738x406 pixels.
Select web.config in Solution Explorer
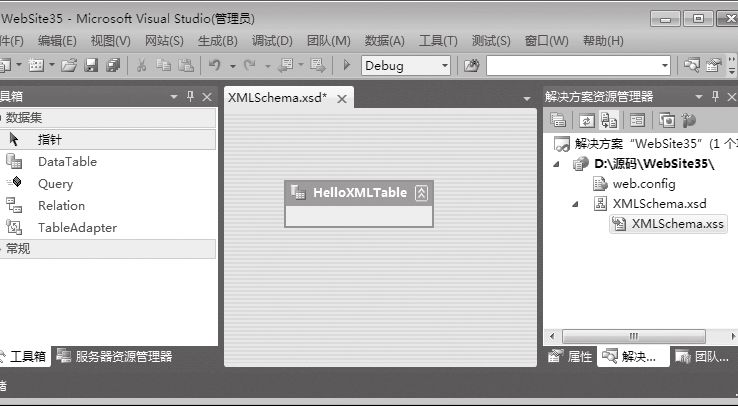click(x=644, y=184)
